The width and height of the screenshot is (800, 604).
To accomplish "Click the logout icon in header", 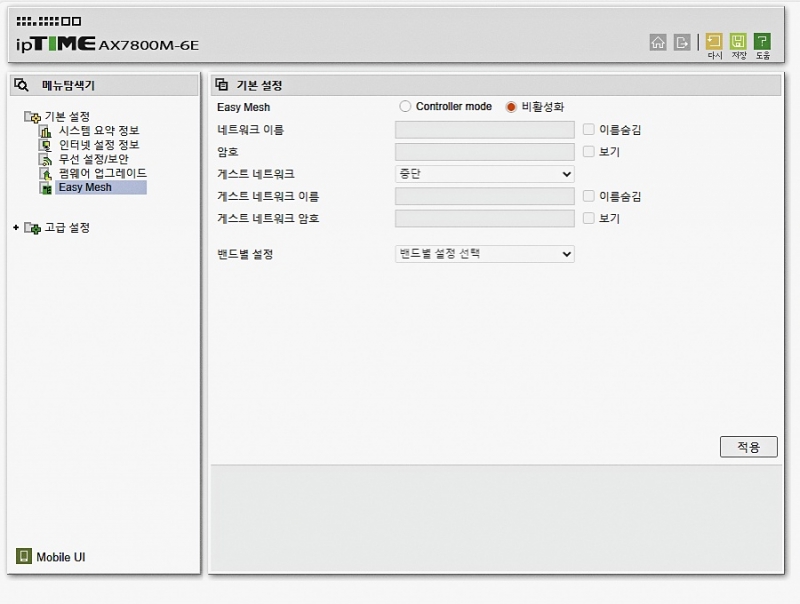I will tap(682, 42).
